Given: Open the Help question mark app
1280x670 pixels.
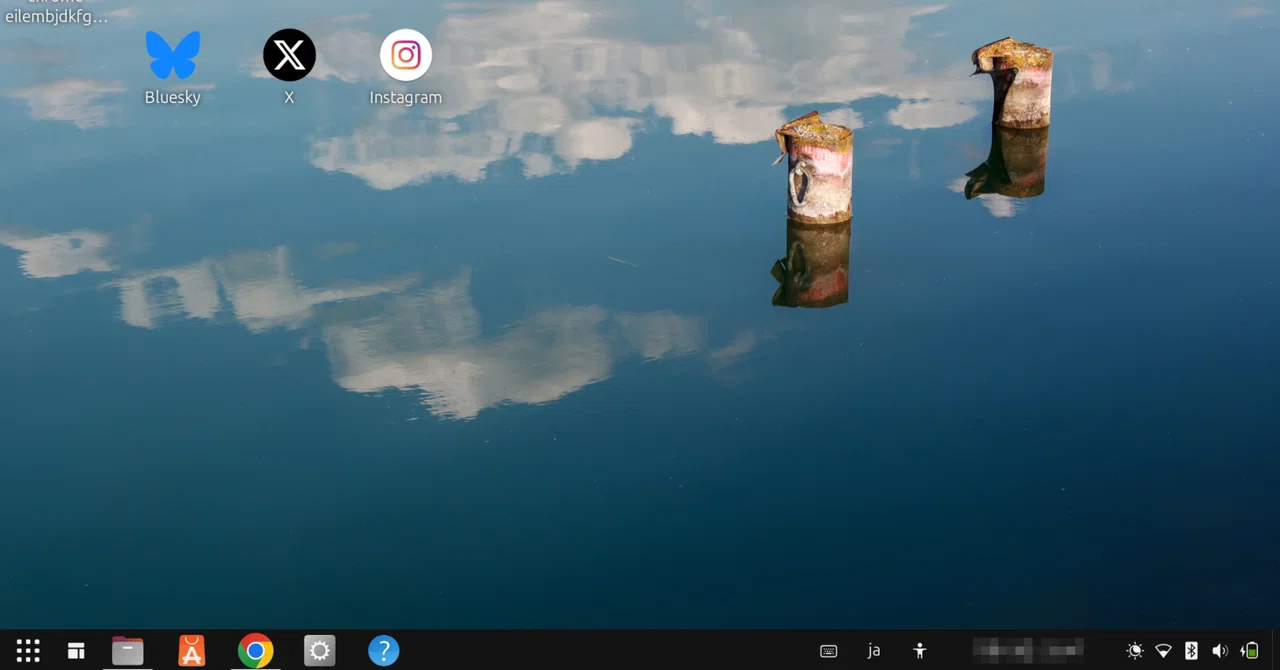Looking at the screenshot, I should coord(383,651).
